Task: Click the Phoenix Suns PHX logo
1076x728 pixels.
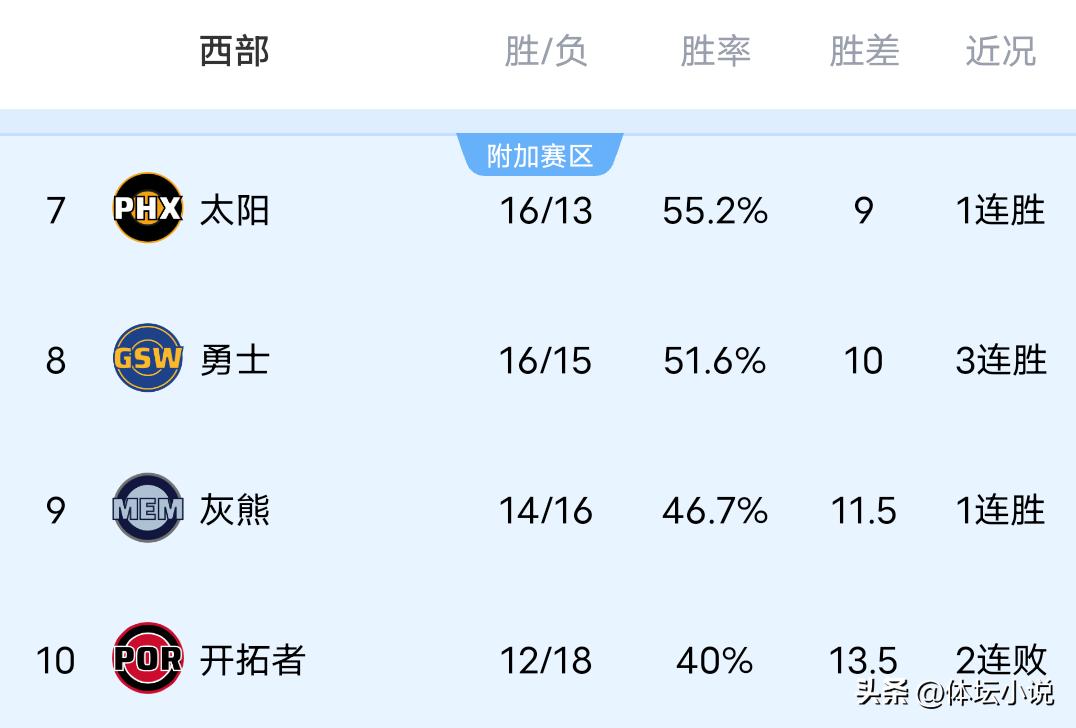Action: (x=147, y=209)
